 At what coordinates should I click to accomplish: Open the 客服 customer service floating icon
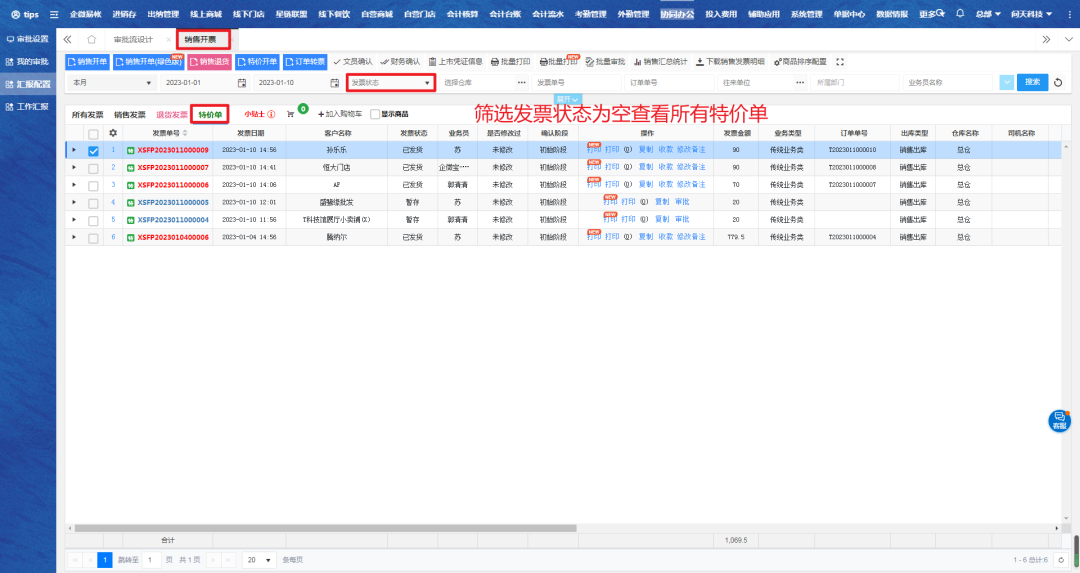[1059, 420]
